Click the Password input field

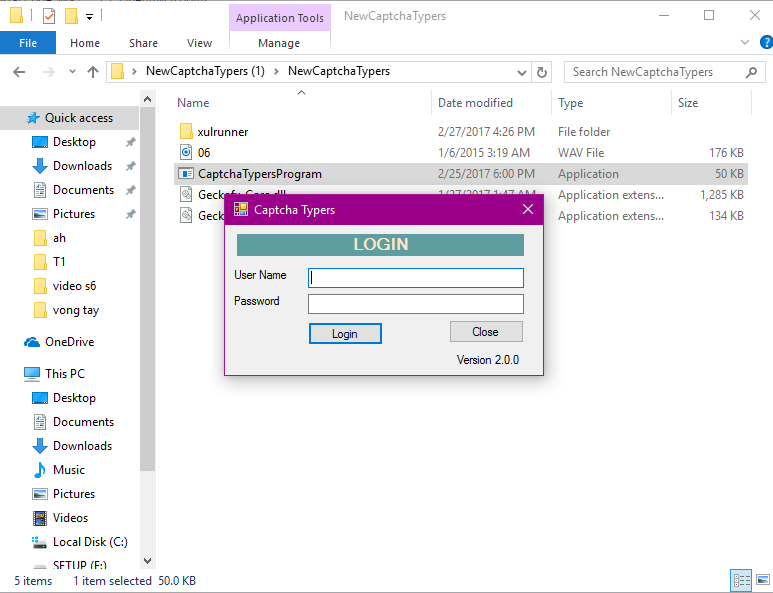416,304
